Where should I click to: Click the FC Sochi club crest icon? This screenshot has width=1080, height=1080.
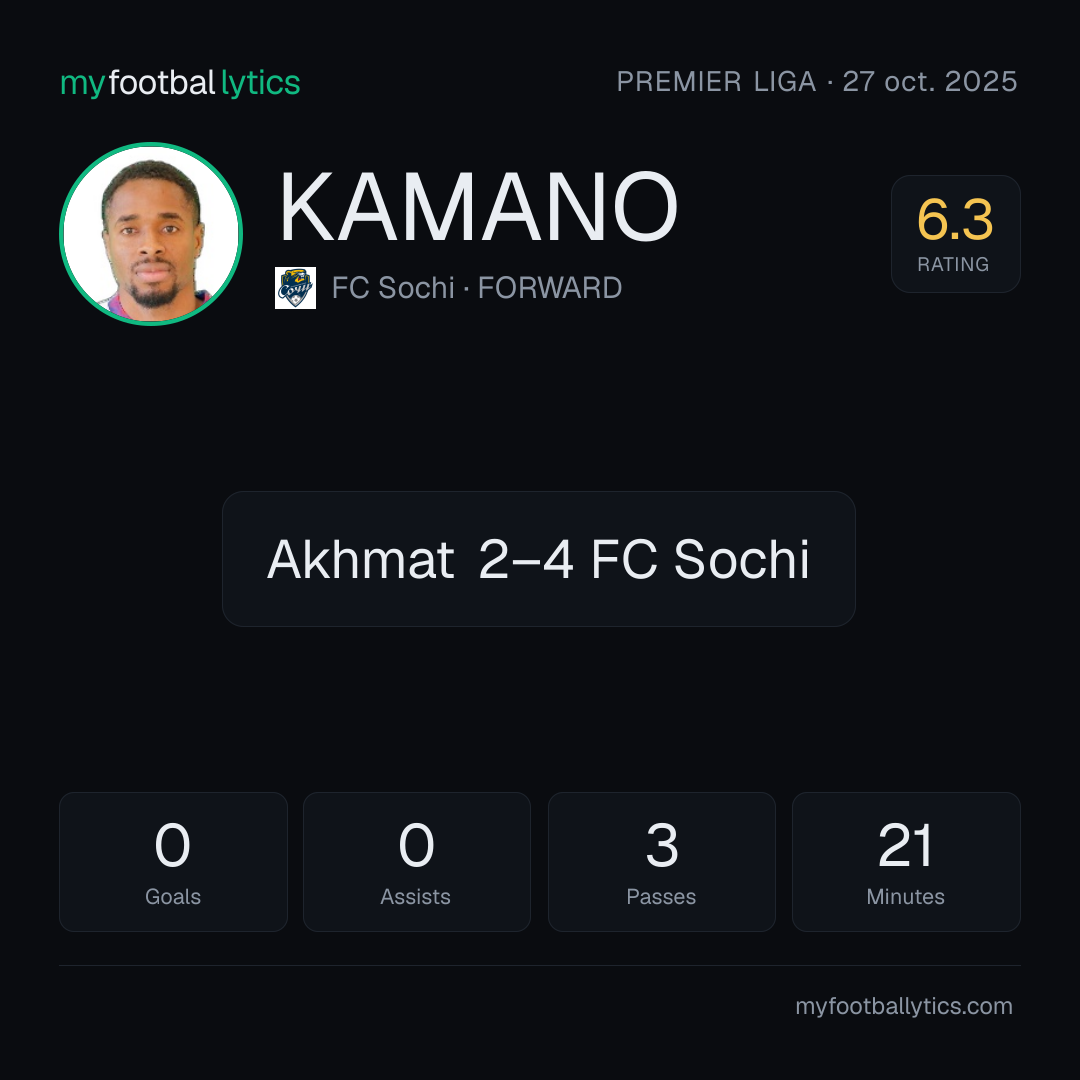(x=295, y=288)
